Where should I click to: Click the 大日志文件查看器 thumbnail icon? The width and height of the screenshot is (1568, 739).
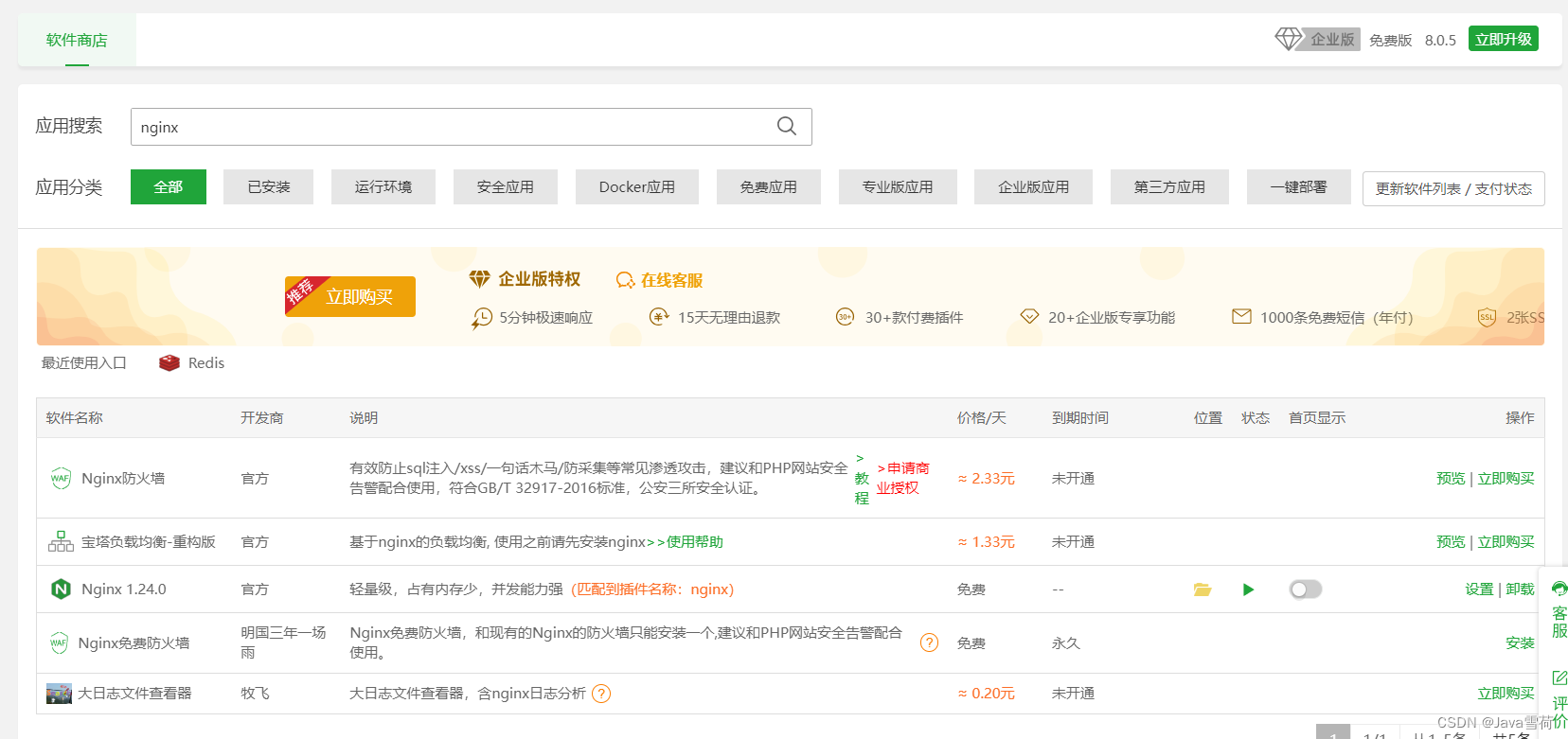click(x=59, y=693)
